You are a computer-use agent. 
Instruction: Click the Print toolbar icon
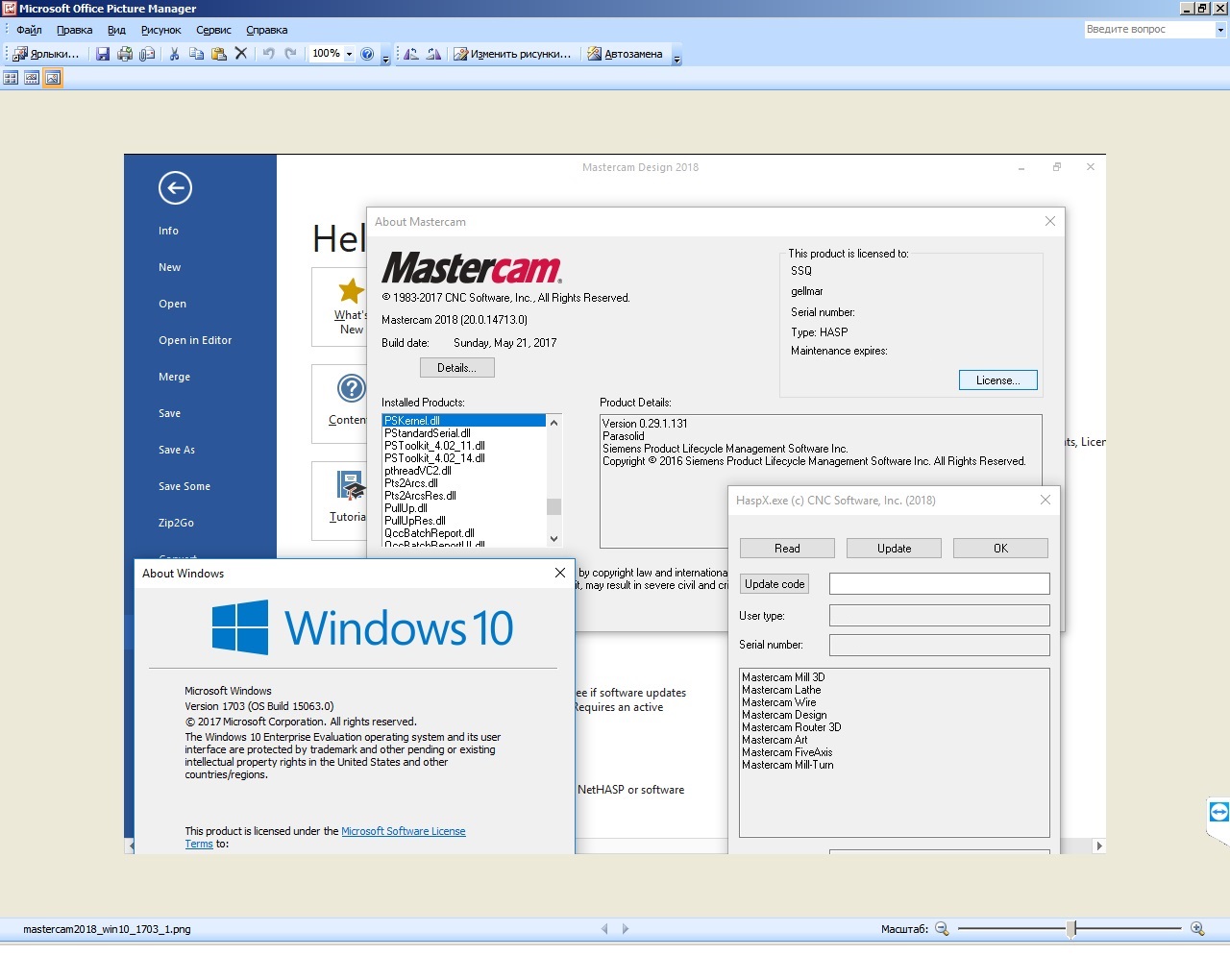tap(125, 54)
